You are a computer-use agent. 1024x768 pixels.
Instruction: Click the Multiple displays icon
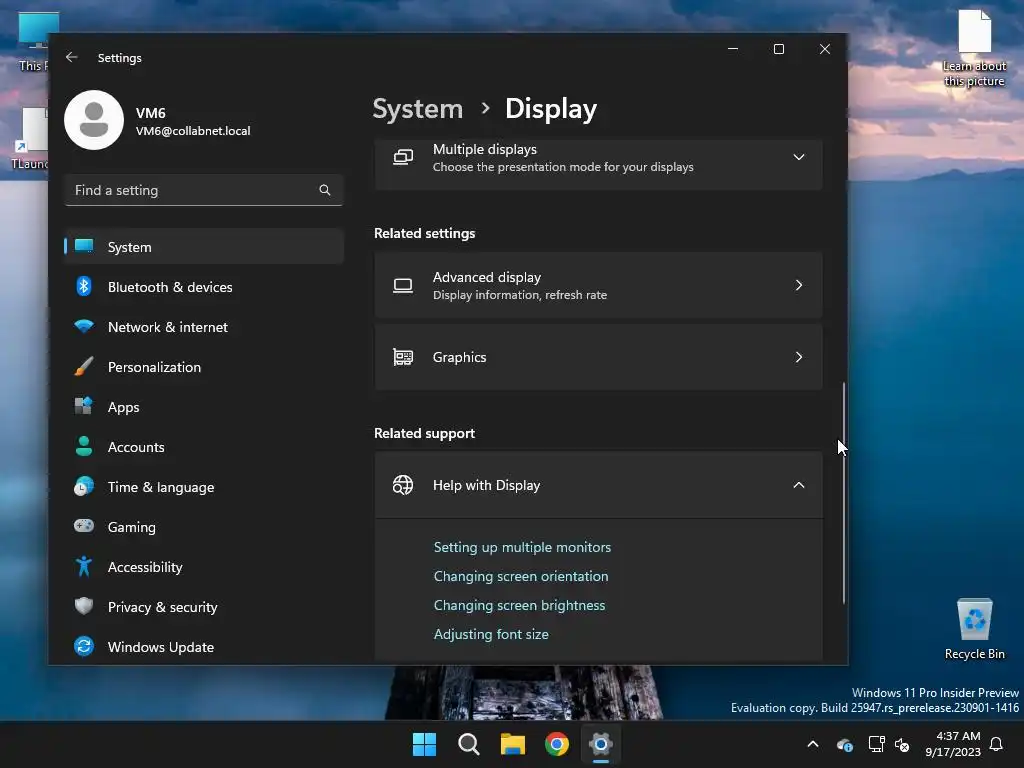tap(403, 157)
